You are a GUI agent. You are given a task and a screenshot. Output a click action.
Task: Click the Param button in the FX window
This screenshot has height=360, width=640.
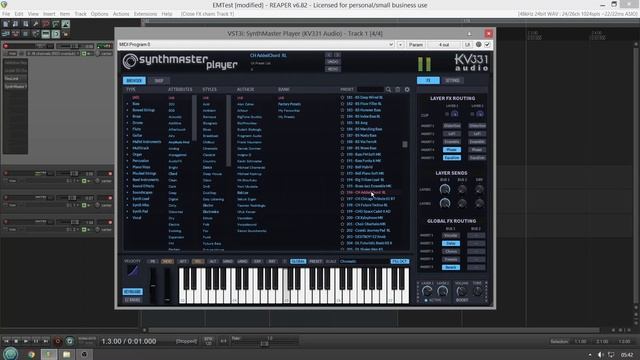click(416, 44)
